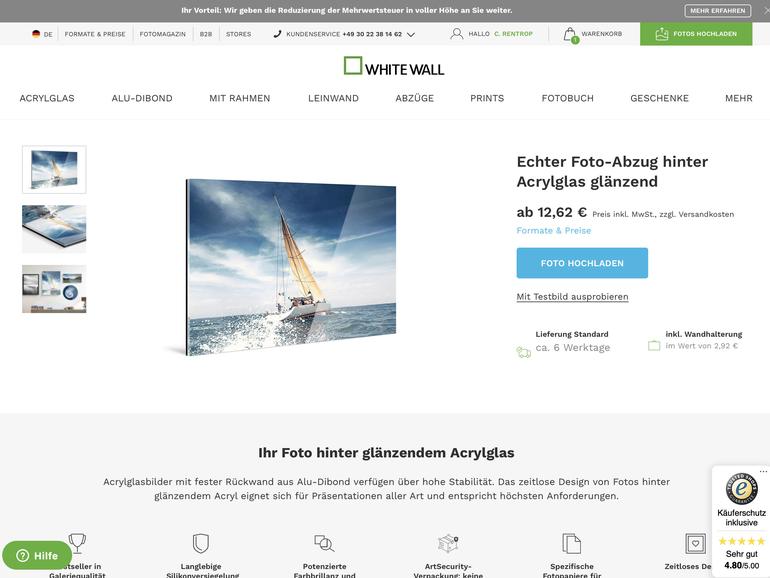This screenshot has height=578, width=770.
Task: Expand Trusted Shops widget options dots
Action: coord(763,471)
